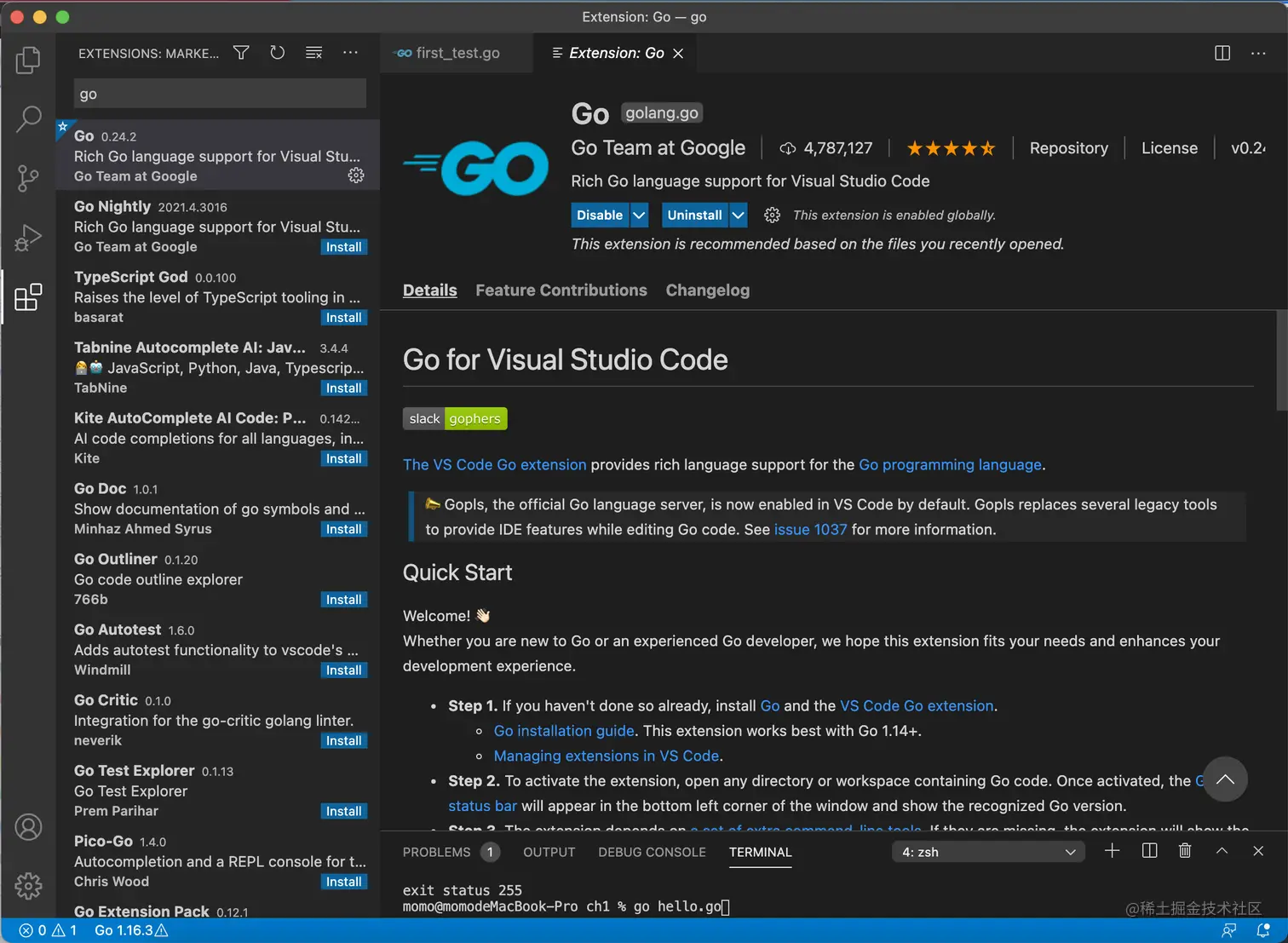Select Pico-Go extension entry
Viewport: 1288px width, 943px height.
point(218,861)
